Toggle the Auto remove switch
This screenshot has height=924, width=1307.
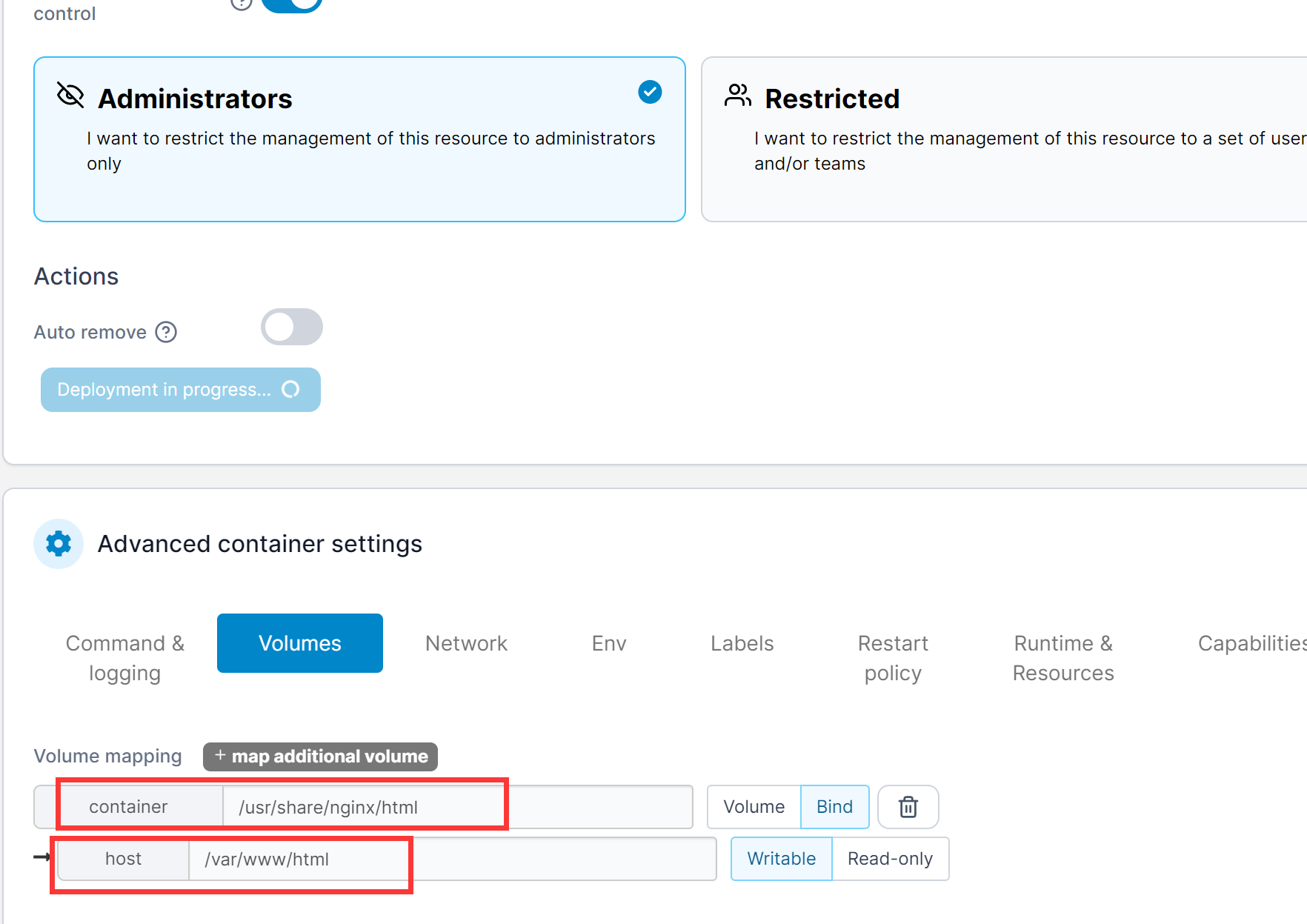(x=291, y=328)
